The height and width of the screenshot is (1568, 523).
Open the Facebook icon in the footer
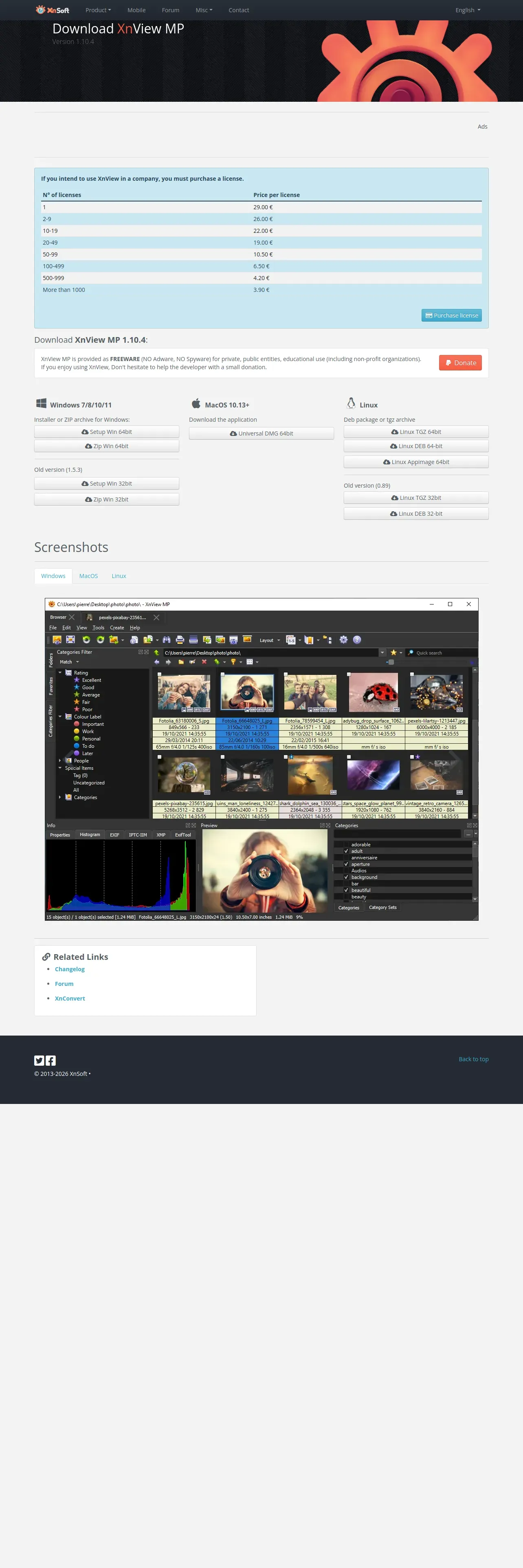tap(51, 1060)
